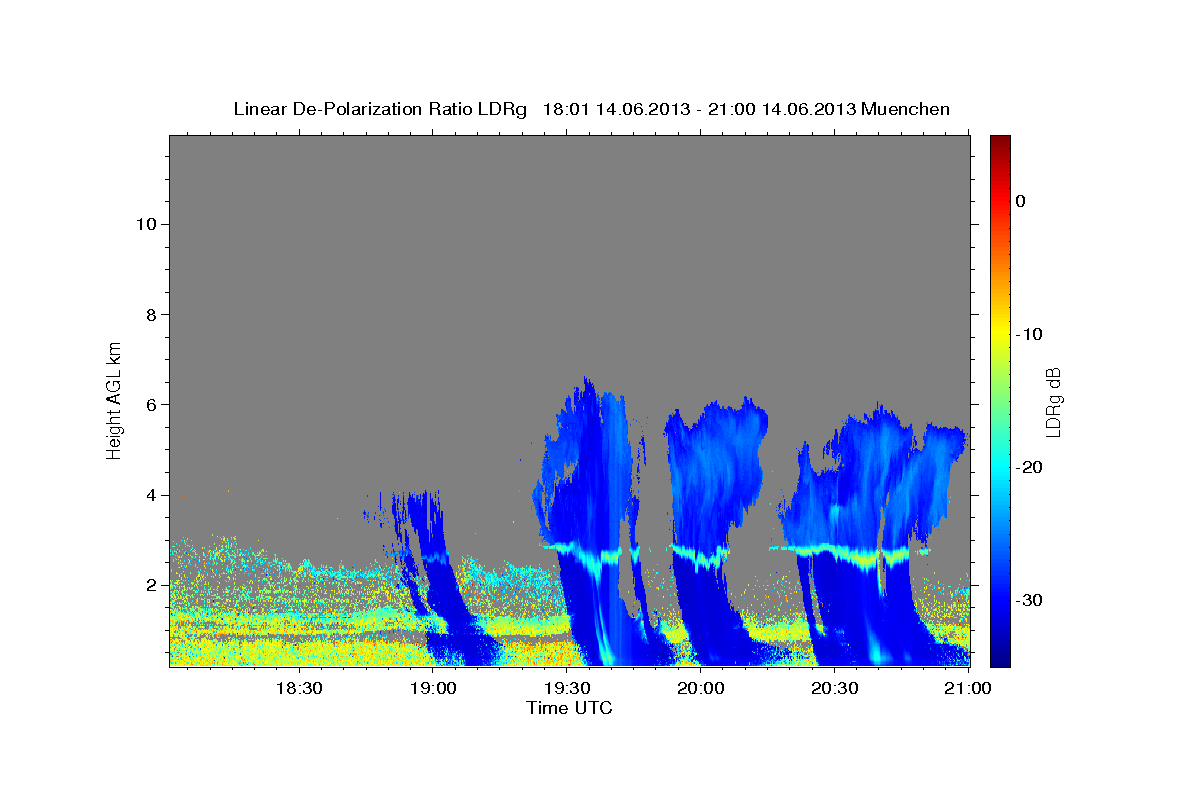Click the height tick label 10
Image resolution: width=1200 pixels, height=800 pixels.
pos(146,224)
